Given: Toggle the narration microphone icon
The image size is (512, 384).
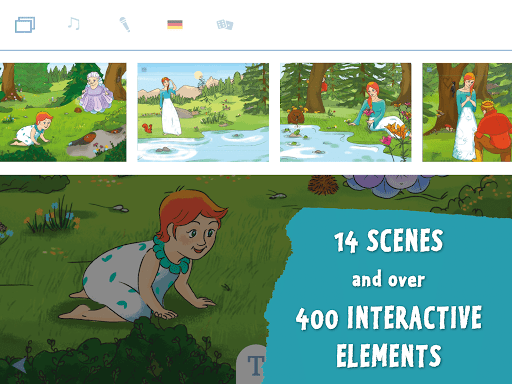Looking at the screenshot, I should click(125, 24).
